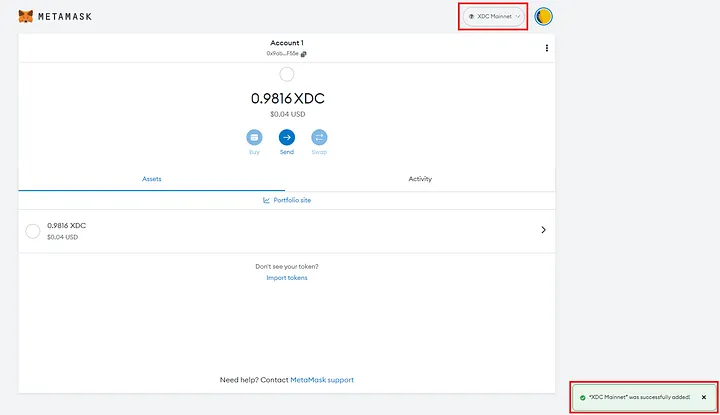The image size is (720, 415).
Task: Click the Account 1 name label
Action: point(286,44)
